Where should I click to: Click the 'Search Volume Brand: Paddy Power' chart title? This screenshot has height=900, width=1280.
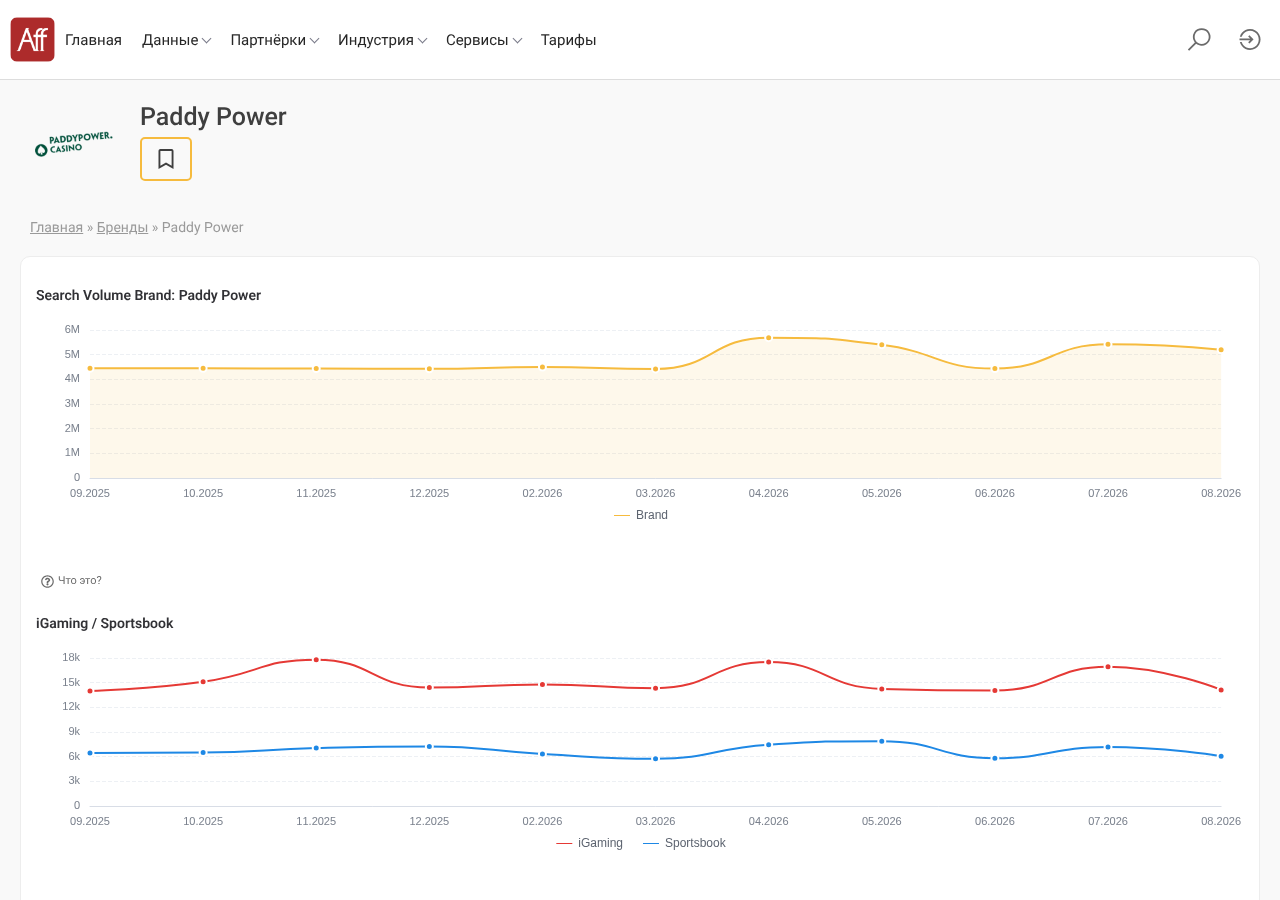tap(148, 296)
